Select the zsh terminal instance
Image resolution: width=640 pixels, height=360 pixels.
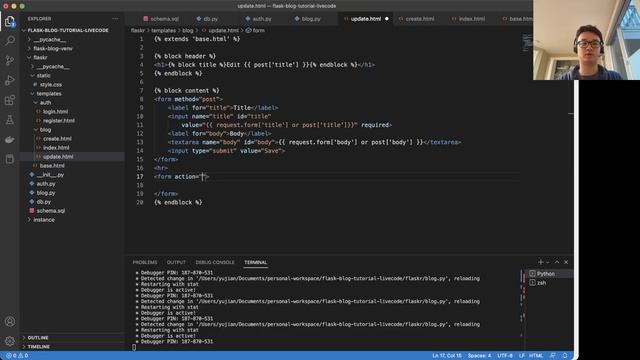[x=549, y=282]
